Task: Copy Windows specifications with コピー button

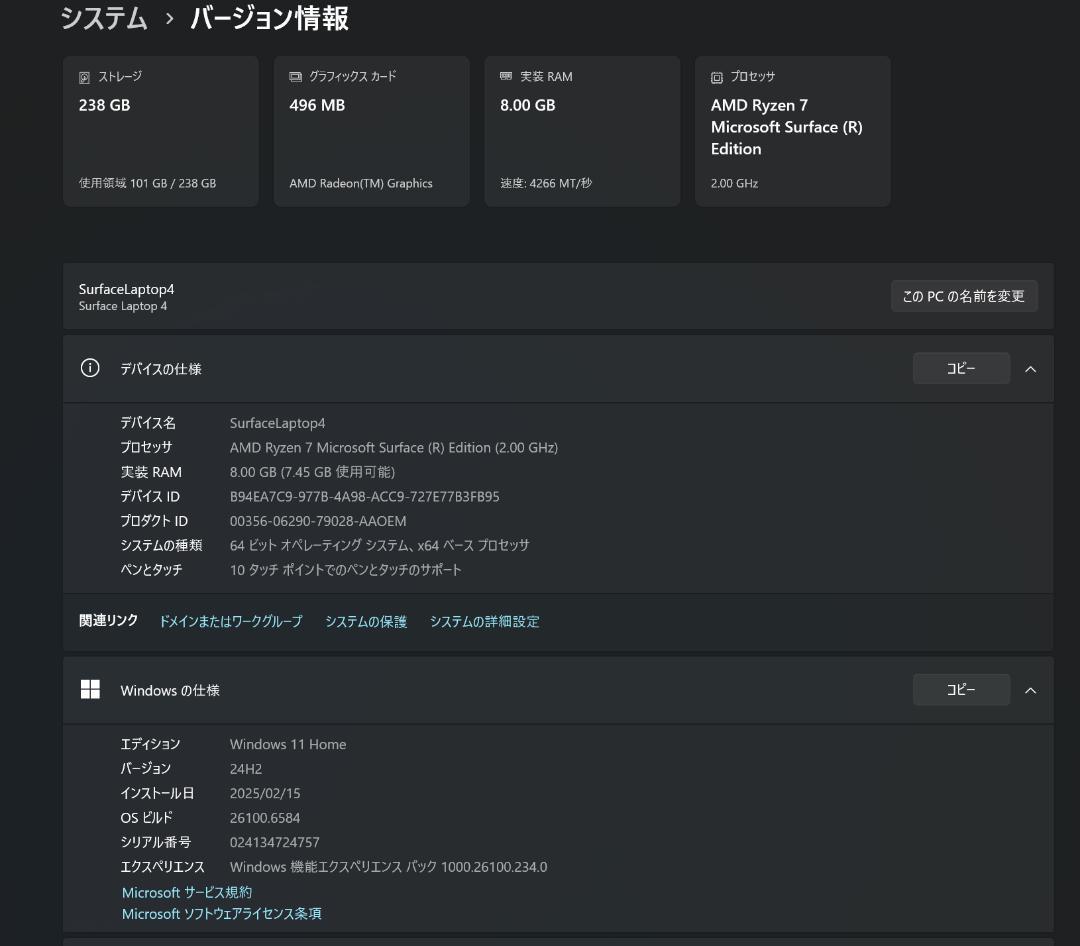Action: 961,690
